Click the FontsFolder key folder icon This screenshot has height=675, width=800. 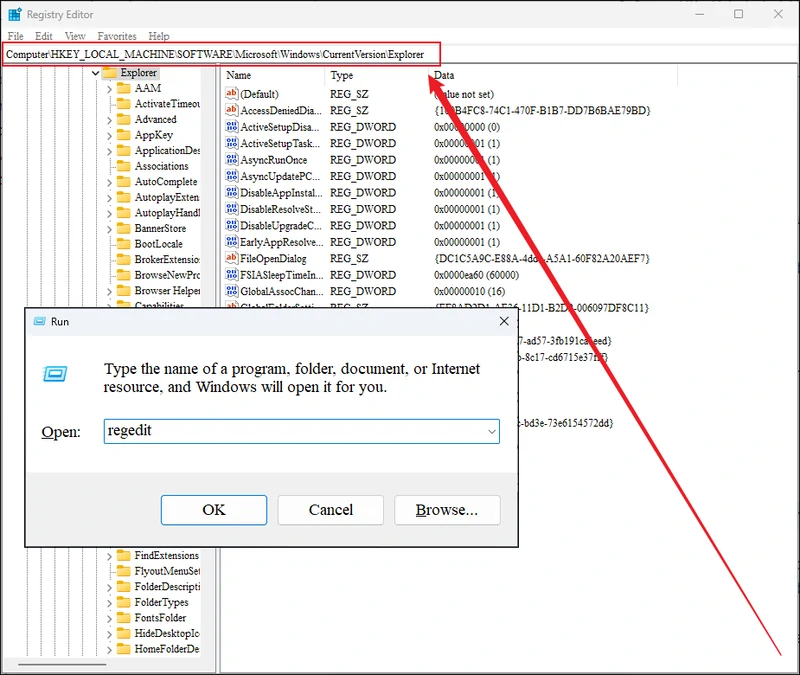(x=123, y=618)
